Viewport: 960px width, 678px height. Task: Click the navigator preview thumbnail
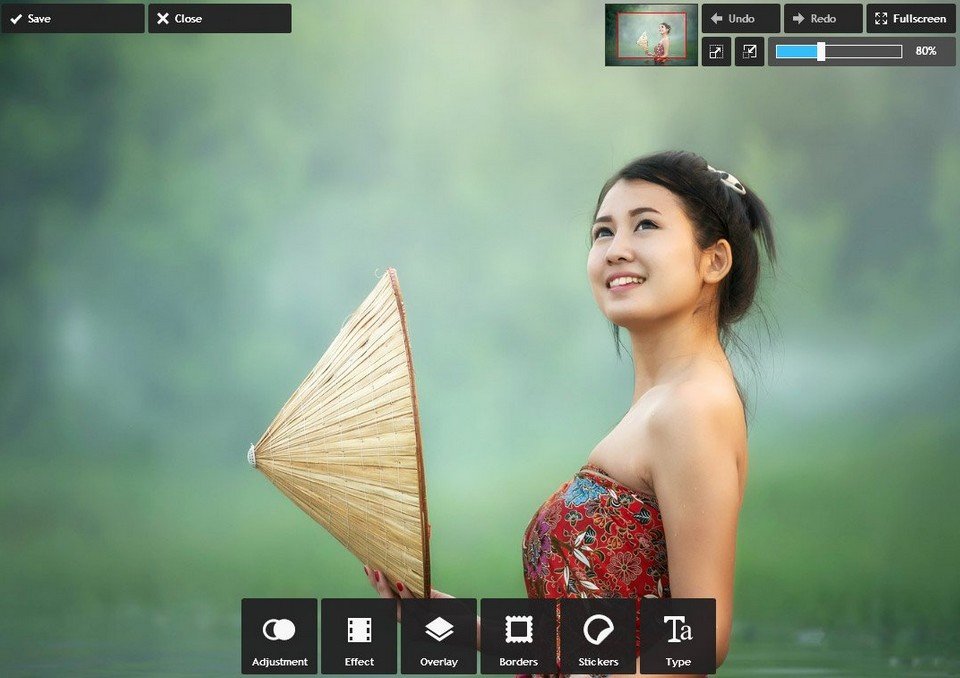[x=651, y=35]
